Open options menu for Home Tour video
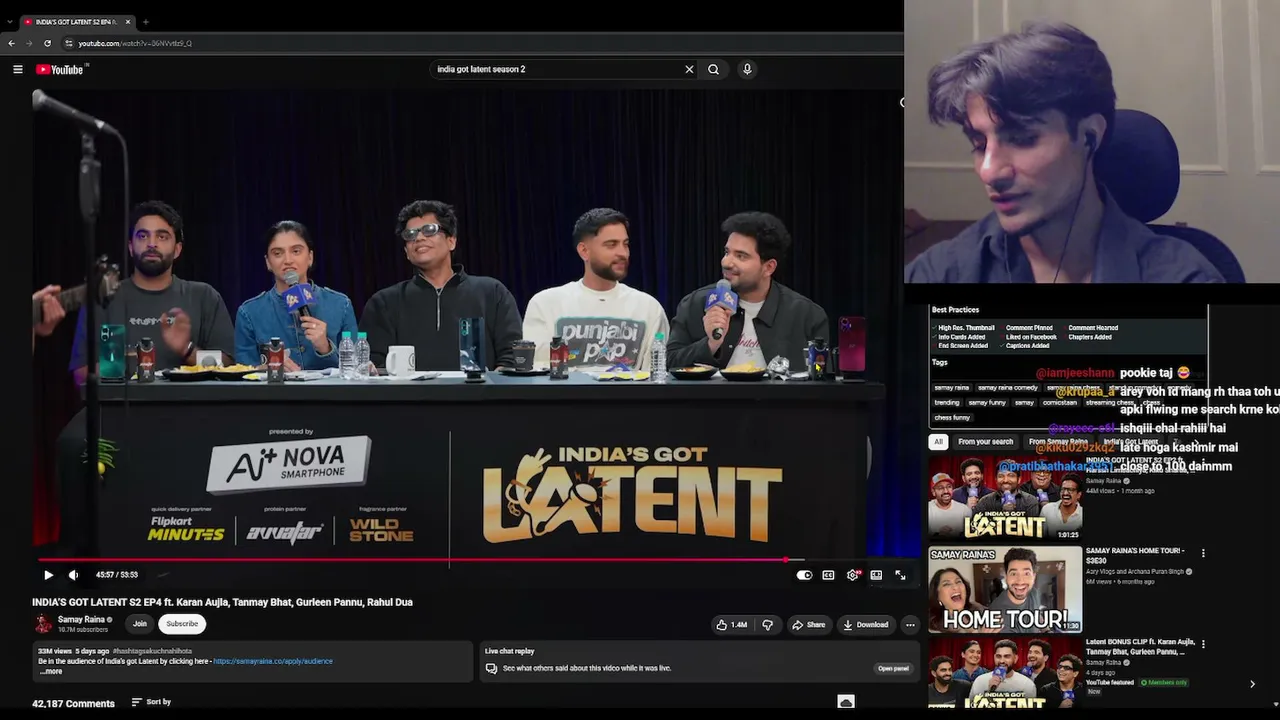This screenshot has height=720, width=1280. (x=1203, y=553)
